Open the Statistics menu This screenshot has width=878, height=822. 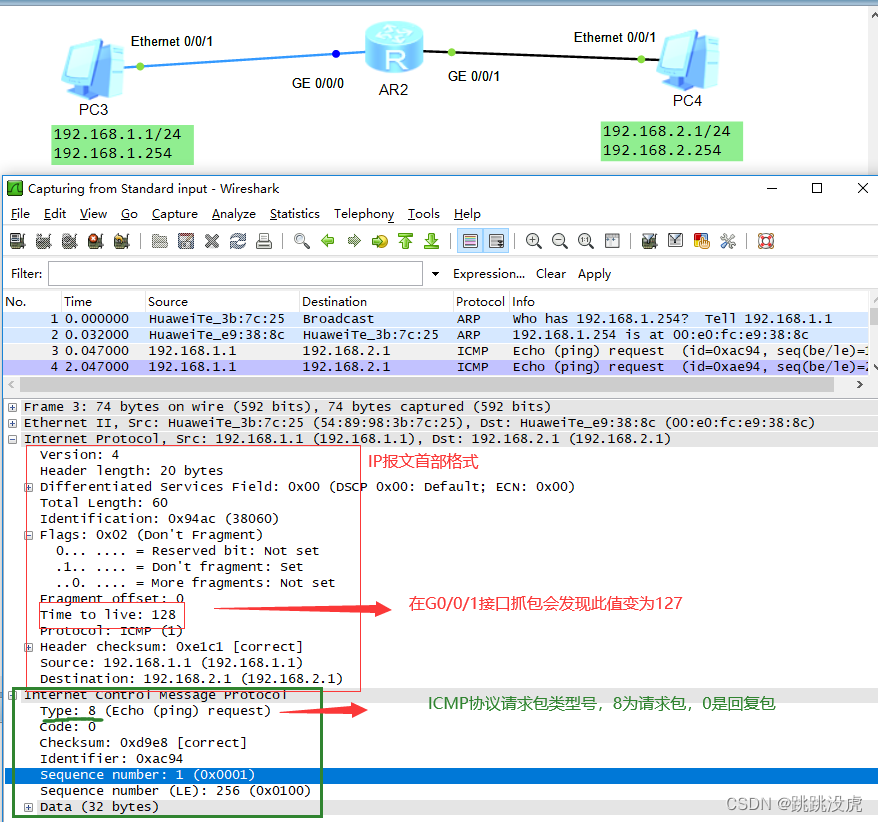click(295, 214)
